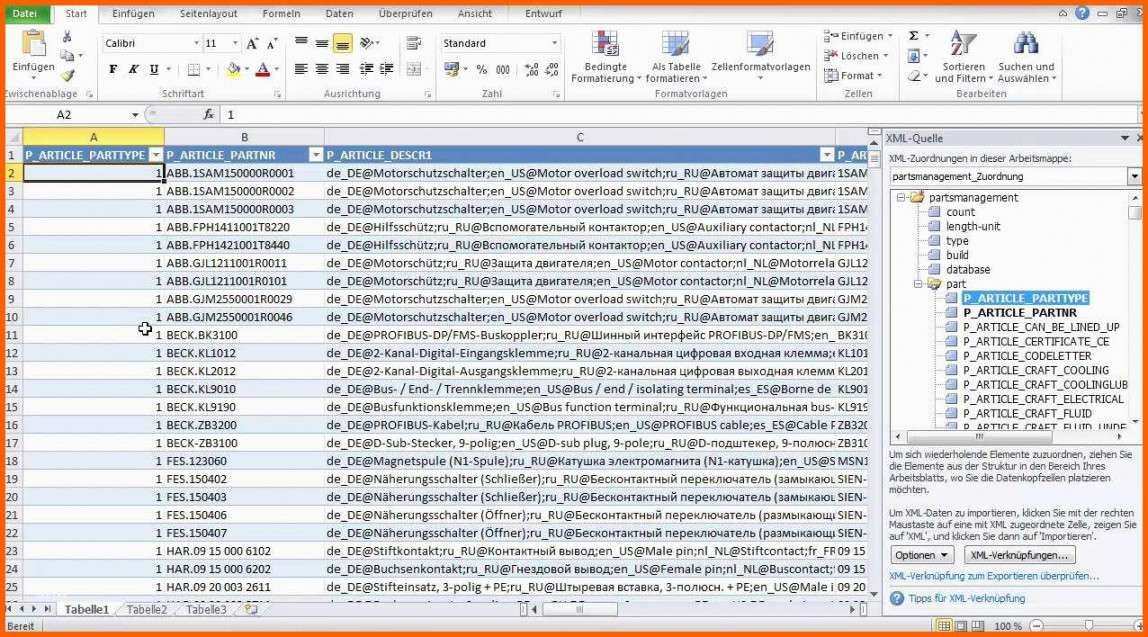The height and width of the screenshot is (637, 1148).
Task: Click the Einfügen paste clipboard icon
Action: pyautogui.click(x=33, y=44)
